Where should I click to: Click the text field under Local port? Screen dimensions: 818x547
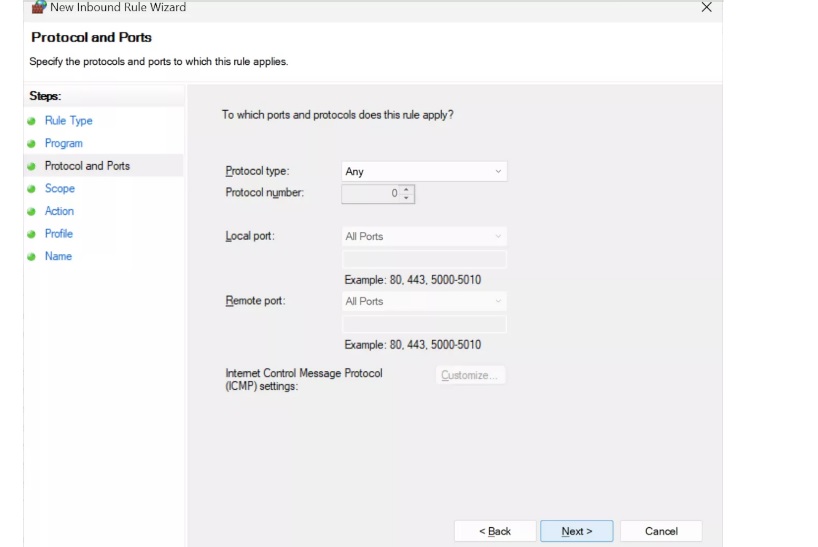click(x=424, y=259)
